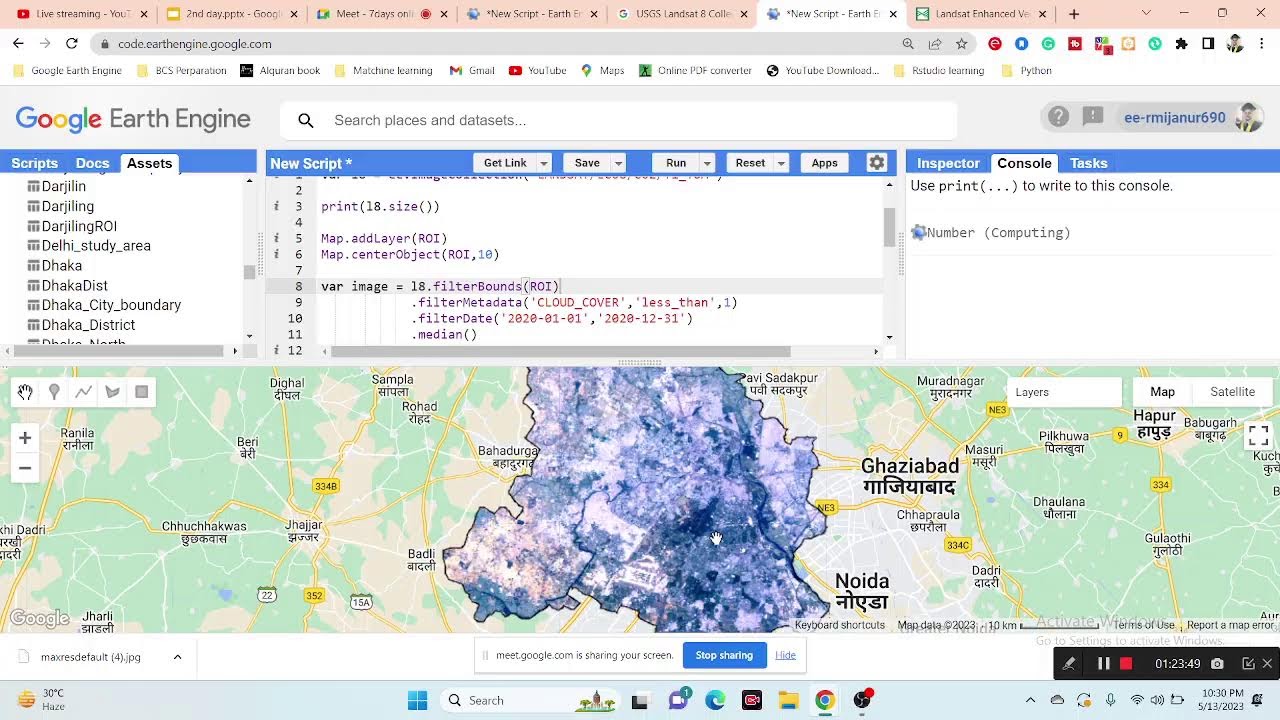Toggle fullscreen map view
Viewport: 1280px width, 720px height.
point(1258,435)
